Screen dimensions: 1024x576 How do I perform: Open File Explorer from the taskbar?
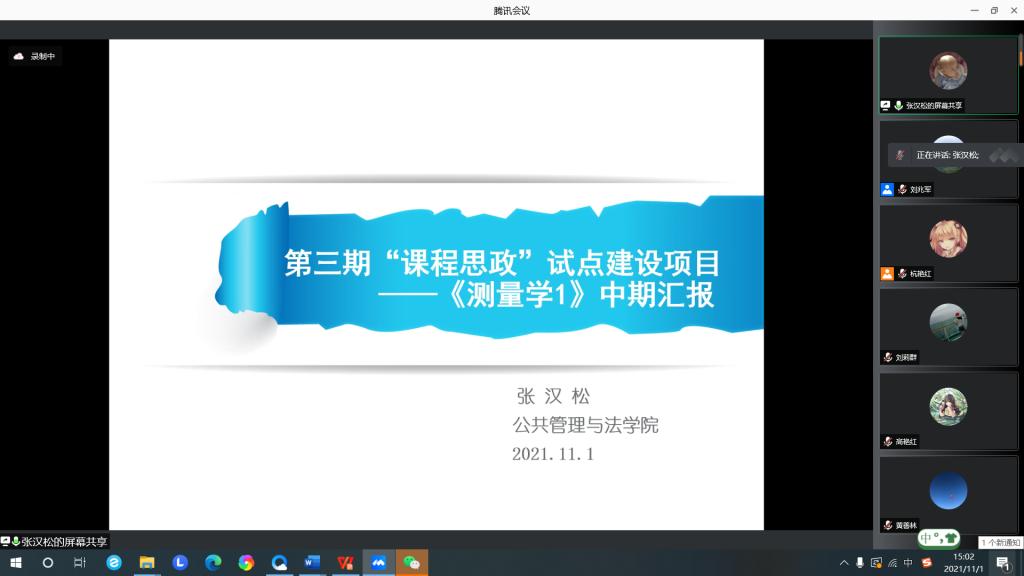(147, 563)
